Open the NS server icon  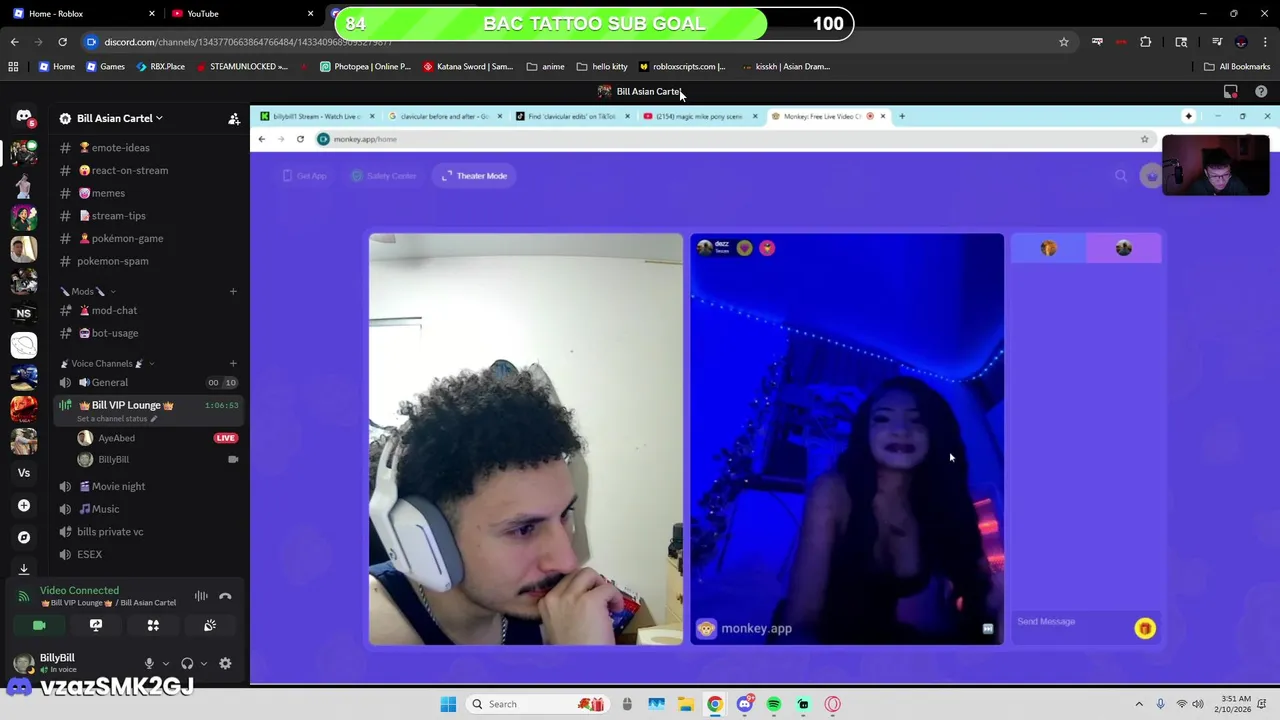tap(24, 313)
